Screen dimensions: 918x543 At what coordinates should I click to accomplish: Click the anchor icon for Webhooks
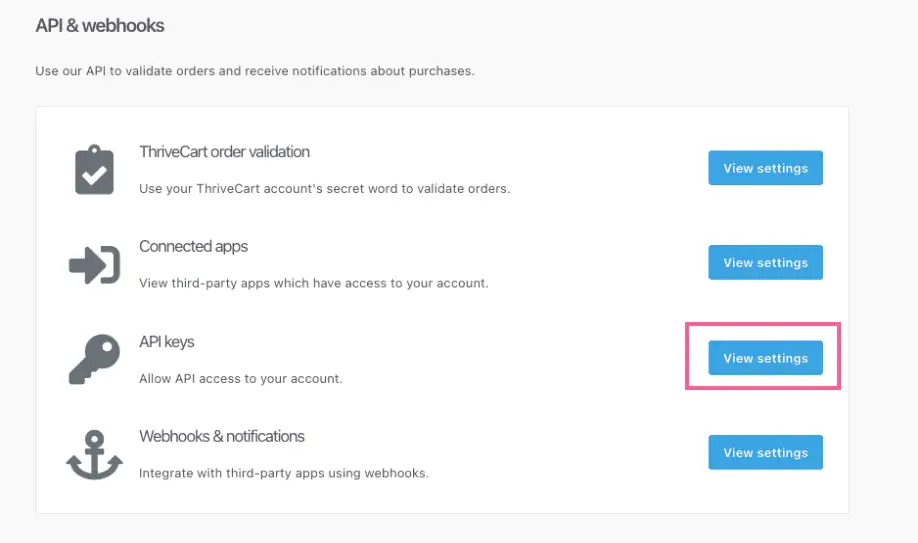(x=94, y=455)
